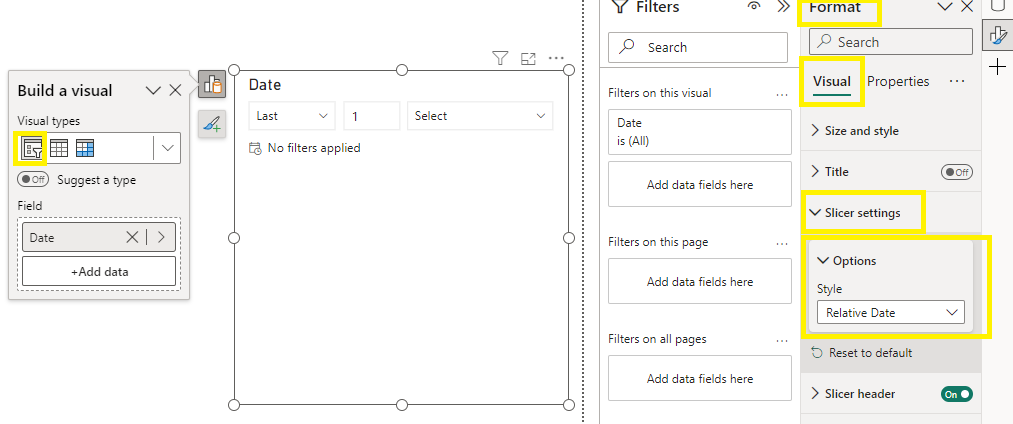Click the Date slicer header text

pos(265,85)
